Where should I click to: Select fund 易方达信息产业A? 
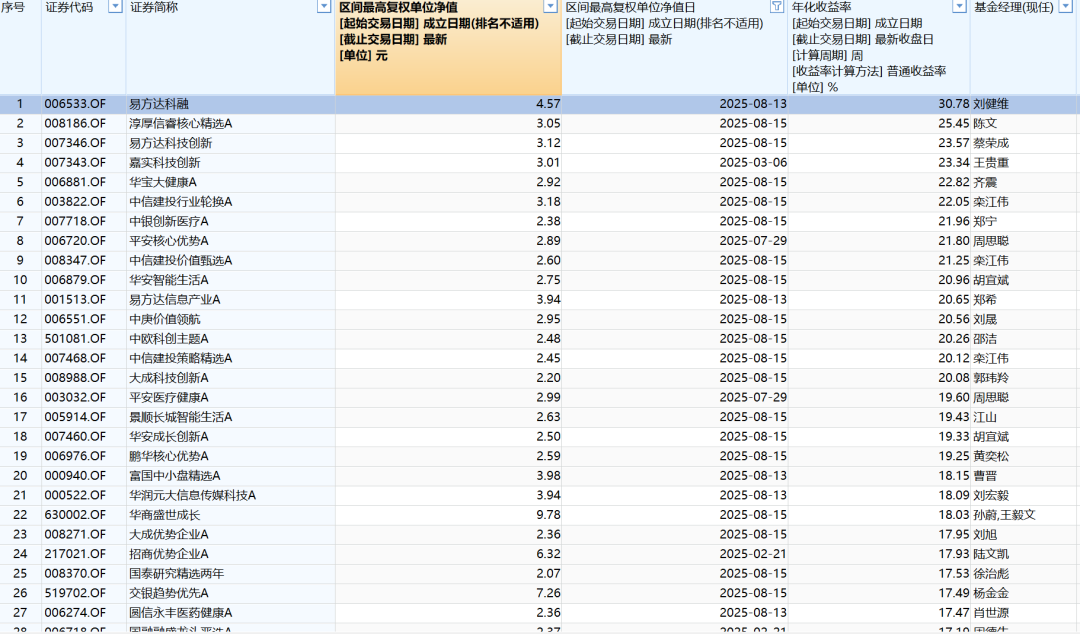[x=174, y=300]
